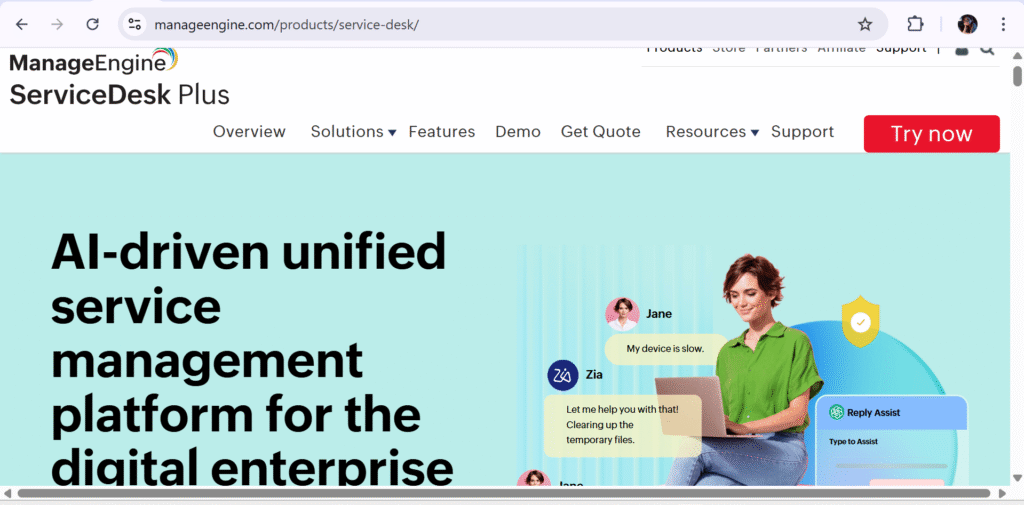This screenshot has width=1024, height=505.
Task: Click the Zia avatar icon
Action: click(x=563, y=375)
